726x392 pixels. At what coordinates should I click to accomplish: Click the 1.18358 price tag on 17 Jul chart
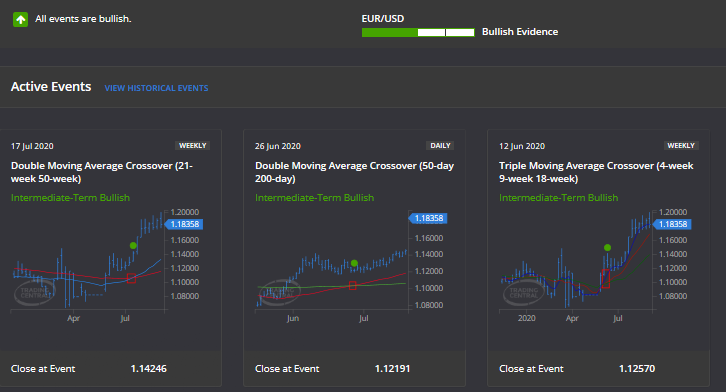184,224
